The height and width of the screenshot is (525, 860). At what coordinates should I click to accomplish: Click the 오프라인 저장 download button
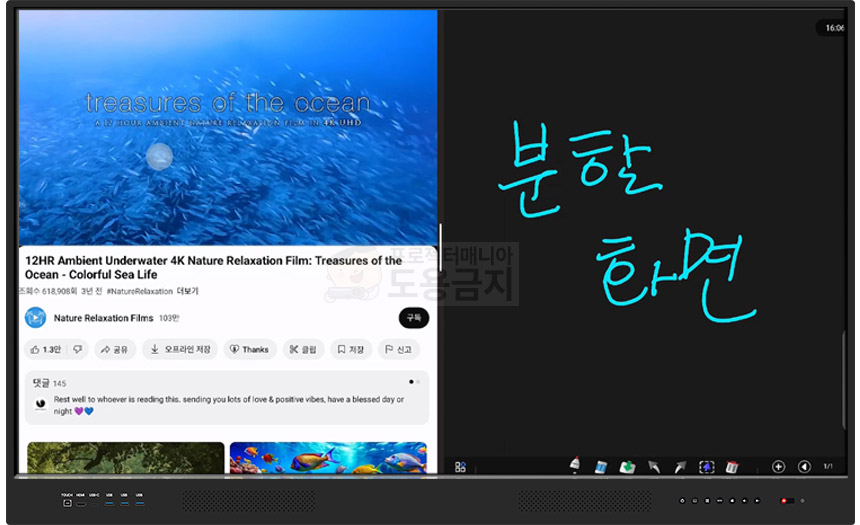click(x=180, y=349)
